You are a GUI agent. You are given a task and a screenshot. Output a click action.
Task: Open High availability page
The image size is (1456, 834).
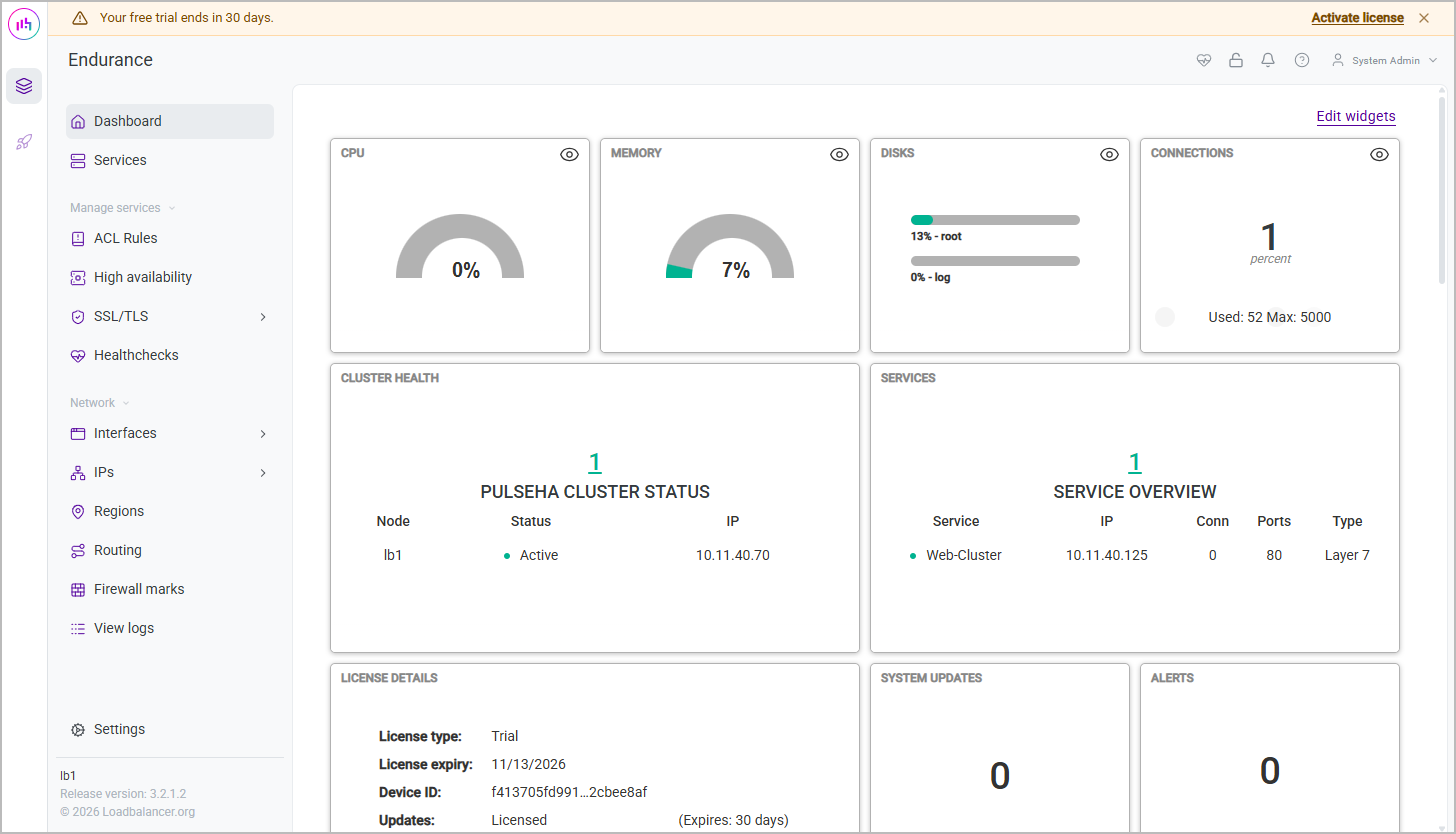pyautogui.click(x=170, y=277)
